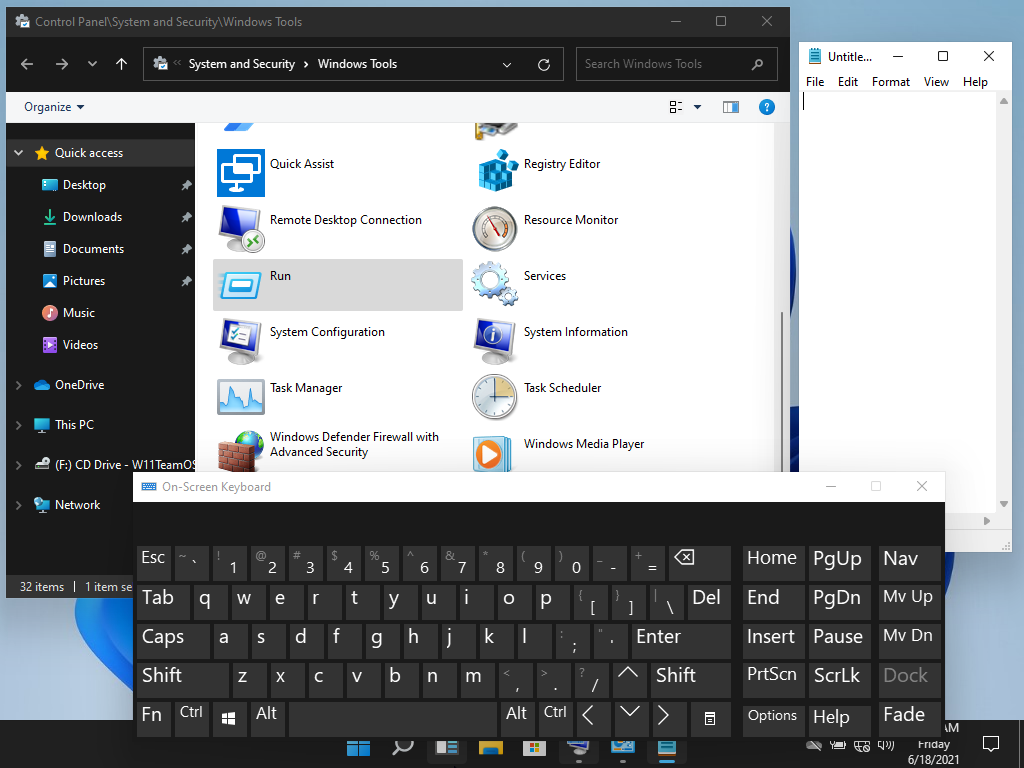Click PrtScn key on keyboard
The image size is (1024, 768).
coord(773,680)
